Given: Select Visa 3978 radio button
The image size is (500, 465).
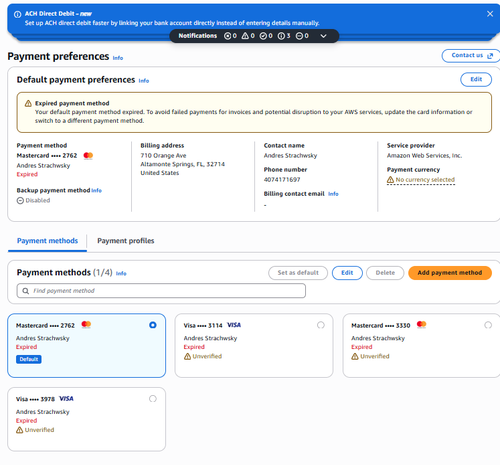Looking at the screenshot, I should click(x=153, y=399).
